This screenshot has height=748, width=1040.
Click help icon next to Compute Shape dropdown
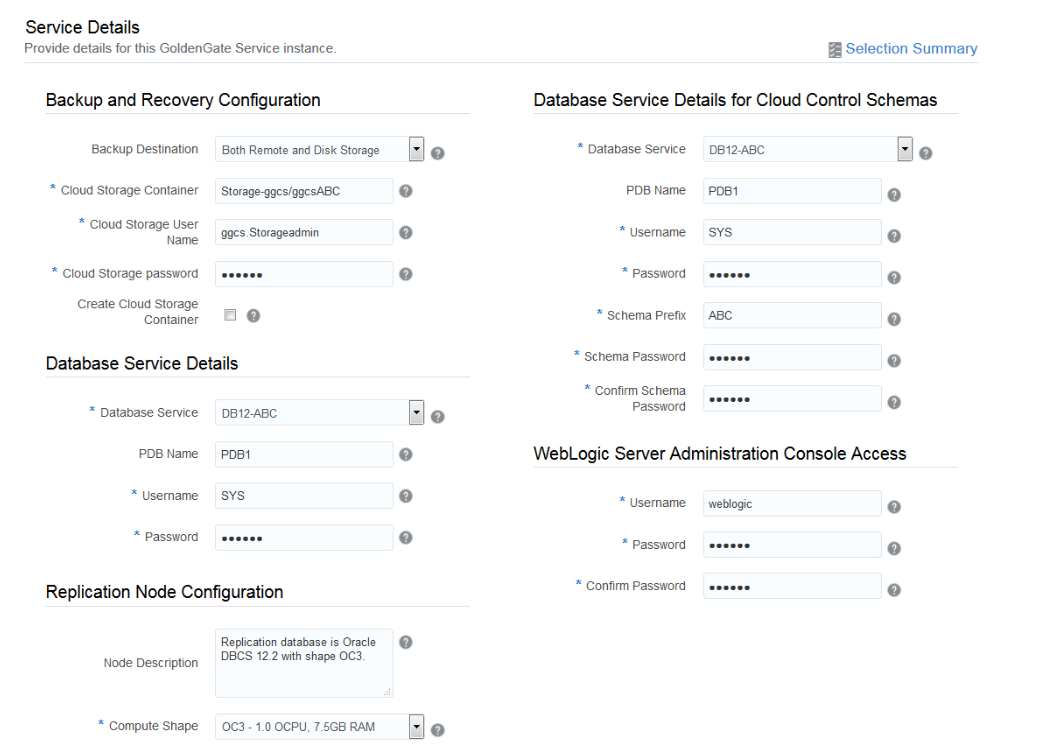coord(438,730)
